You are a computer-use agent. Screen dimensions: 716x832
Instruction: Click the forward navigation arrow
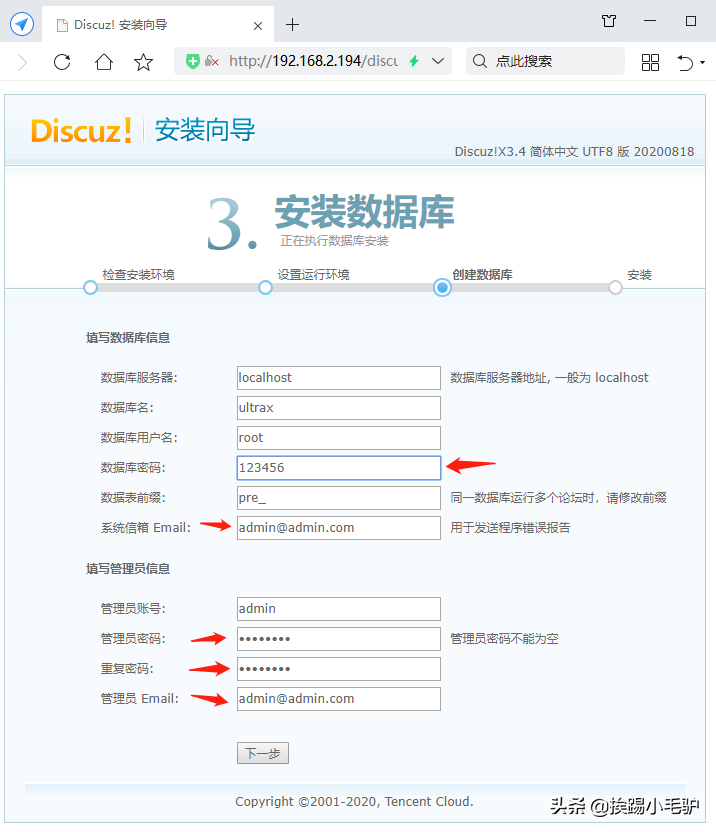tap(22, 62)
